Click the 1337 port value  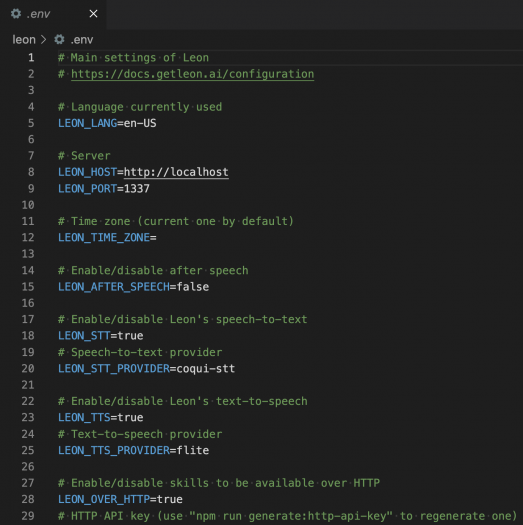pyautogui.click(x=137, y=189)
